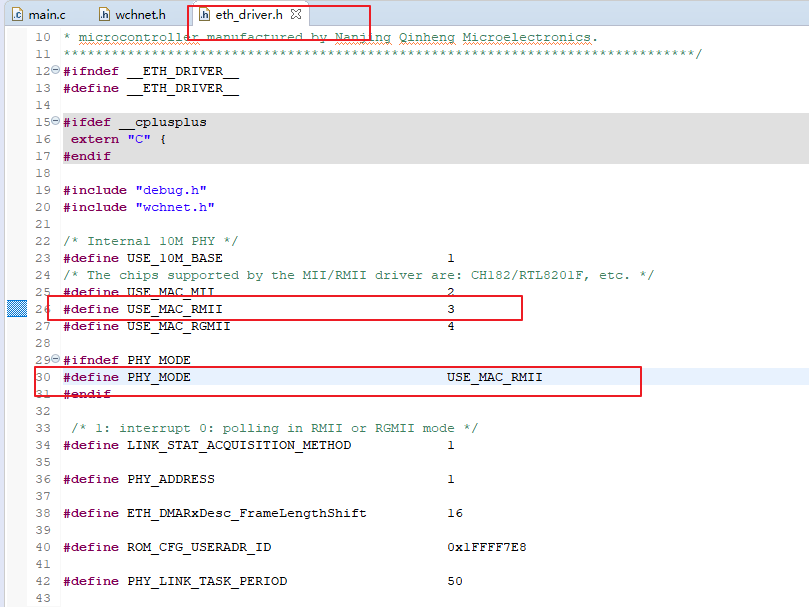
Task: Click the header file icon on wchnet.h tab
Action: (x=105, y=15)
